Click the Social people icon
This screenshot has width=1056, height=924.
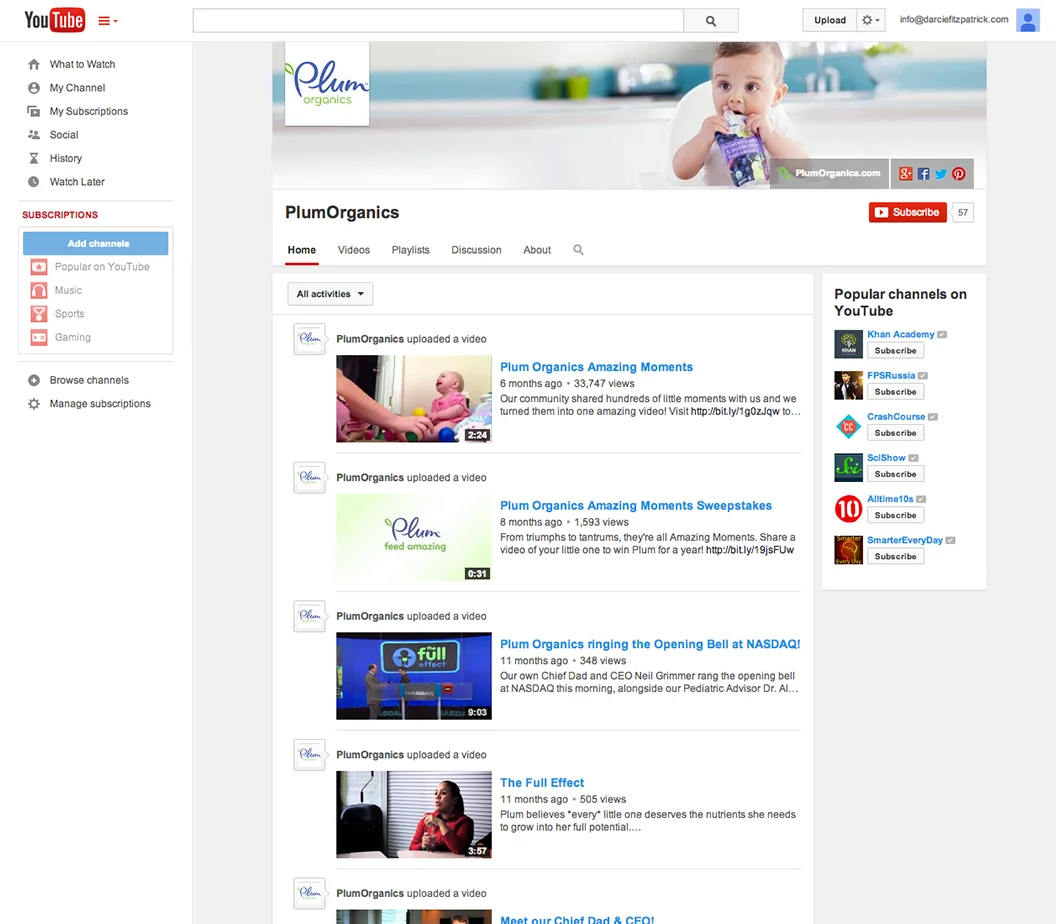click(x=34, y=135)
